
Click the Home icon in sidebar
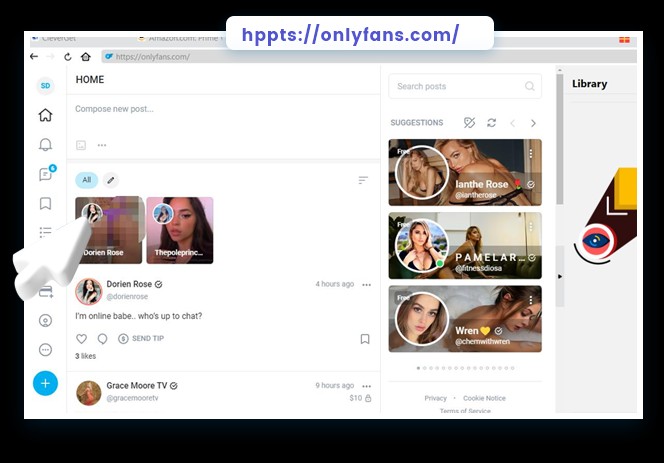point(45,115)
